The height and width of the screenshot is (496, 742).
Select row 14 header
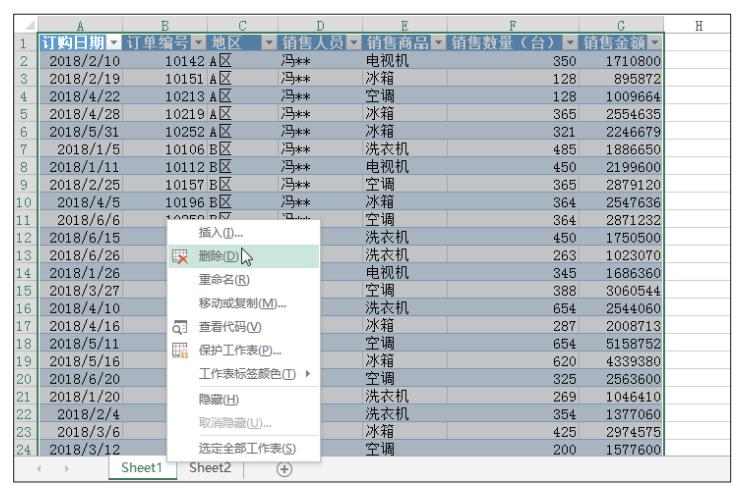pos(25,273)
